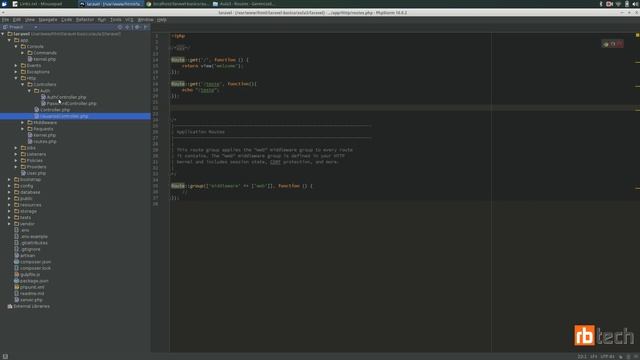The image size is (640, 360).
Task: Select phpunit.xml file
Action: pyautogui.click(x=29, y=287)
